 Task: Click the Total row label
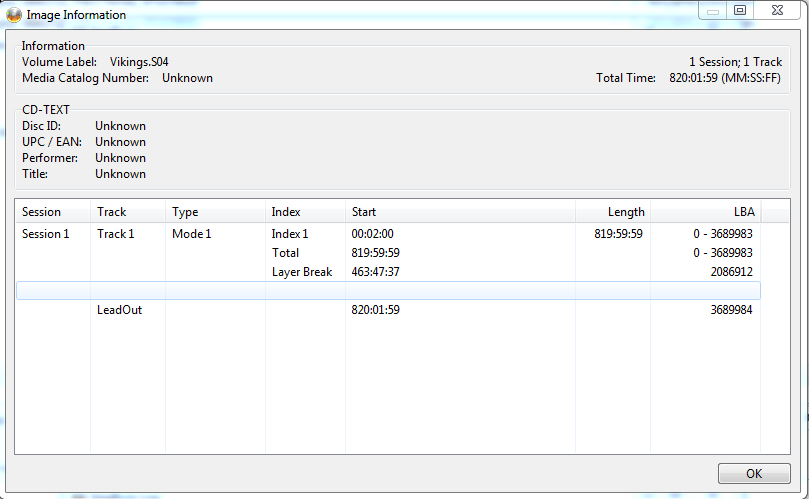pos(285,253)
